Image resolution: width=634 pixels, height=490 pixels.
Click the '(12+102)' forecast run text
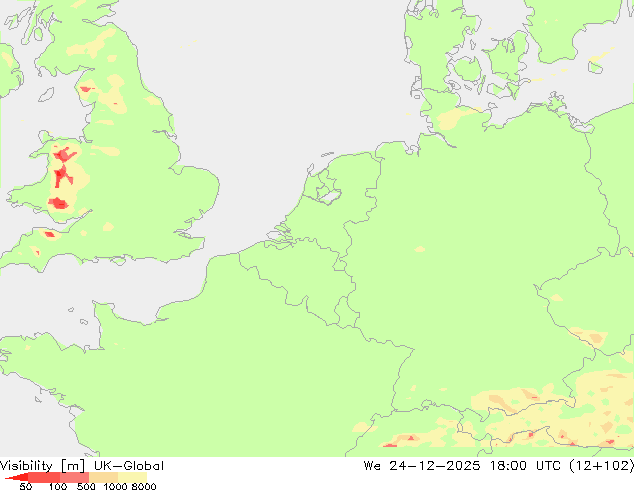coord(601,466)
